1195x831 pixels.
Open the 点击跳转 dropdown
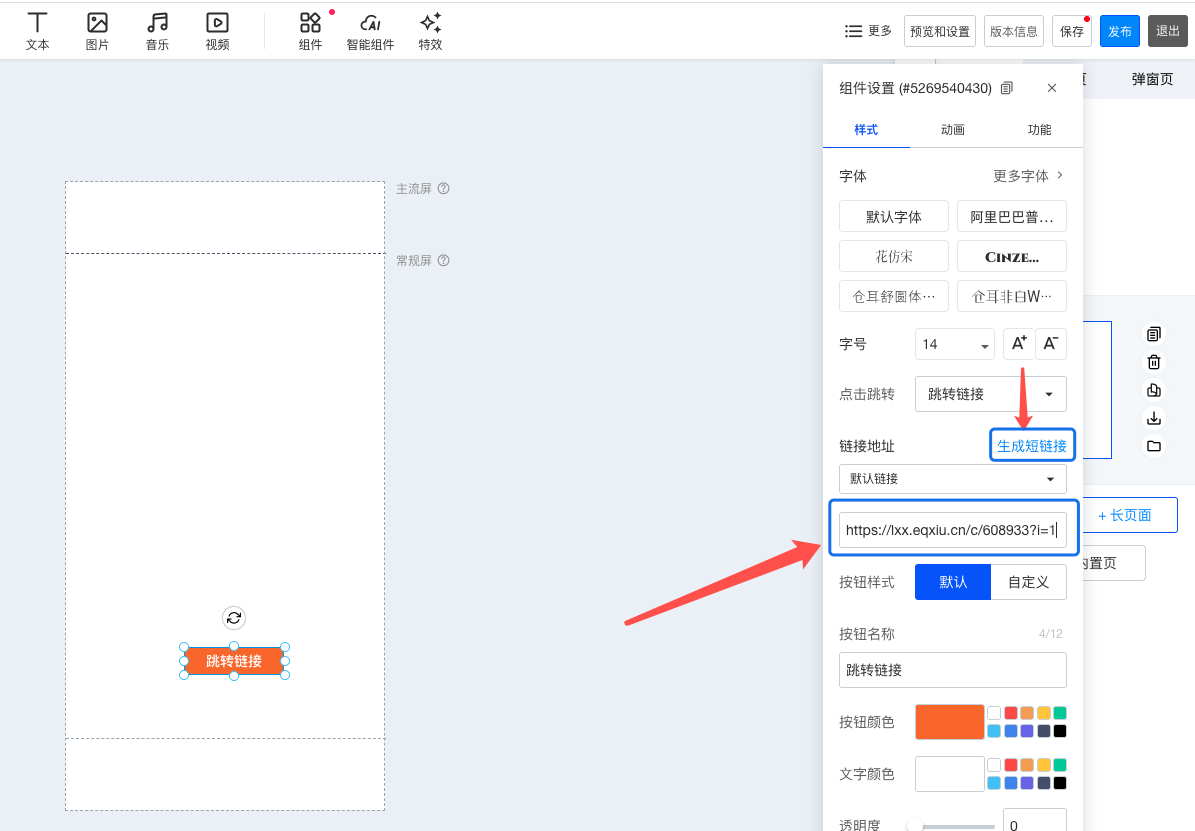coord(991,394)
